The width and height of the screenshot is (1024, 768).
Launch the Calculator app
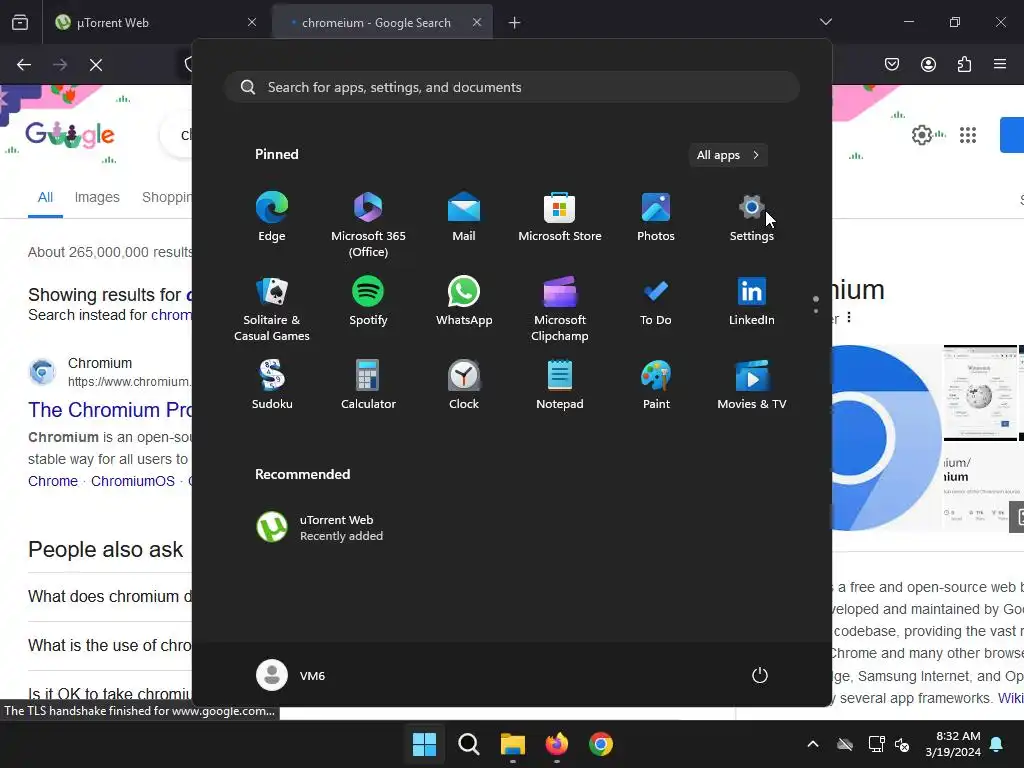(x=368, y=385)
